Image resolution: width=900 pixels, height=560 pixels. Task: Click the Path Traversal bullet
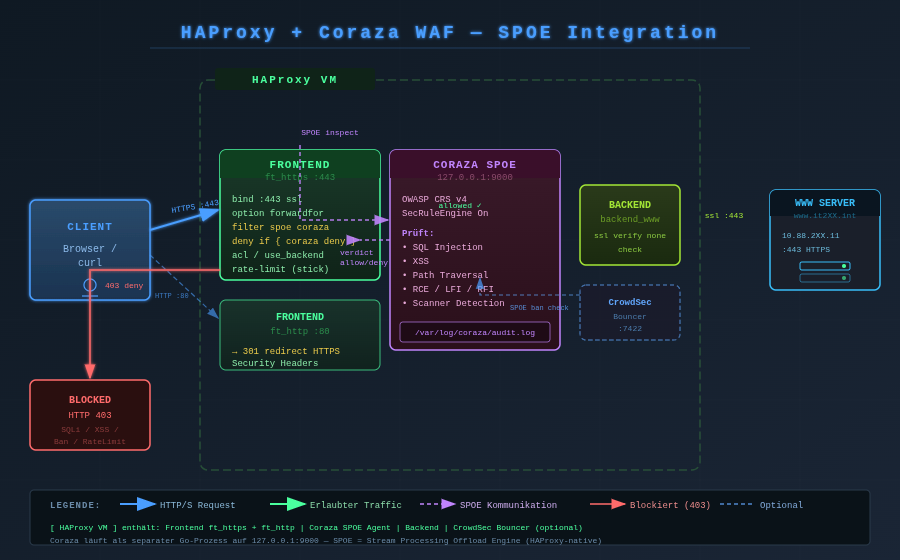click(x=445, y=275)
